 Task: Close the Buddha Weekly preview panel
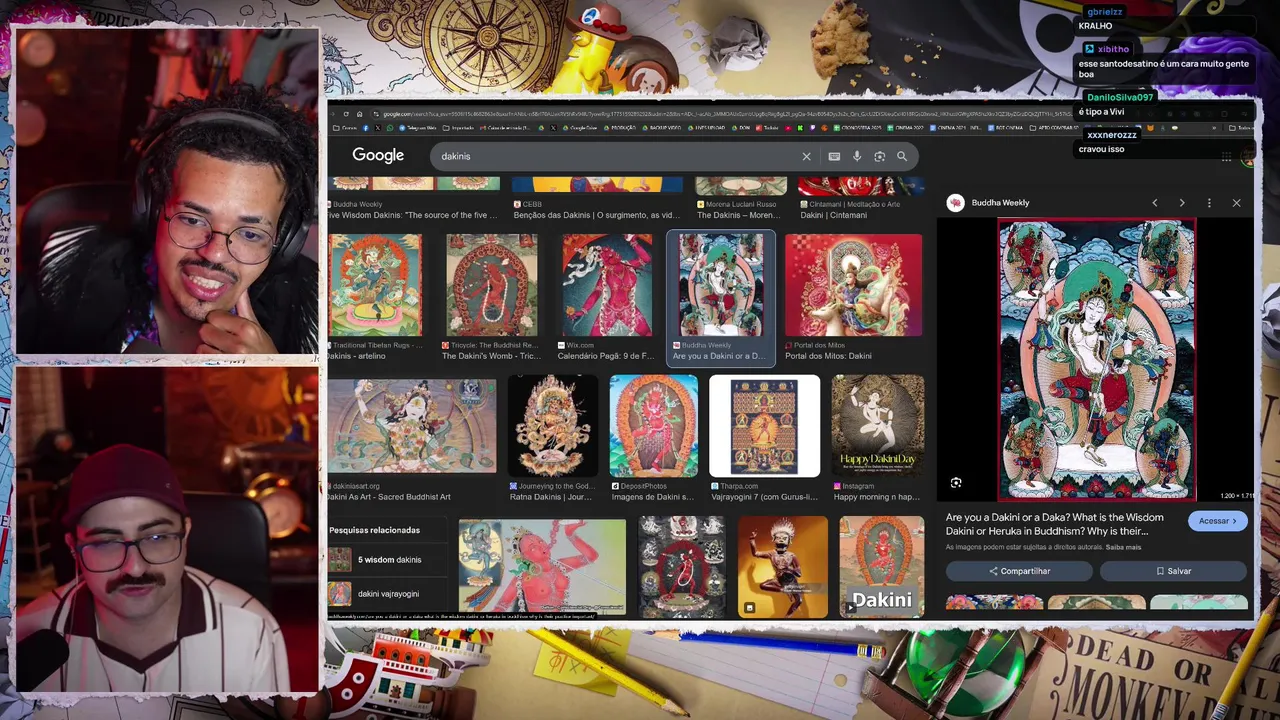point(1236,203)
